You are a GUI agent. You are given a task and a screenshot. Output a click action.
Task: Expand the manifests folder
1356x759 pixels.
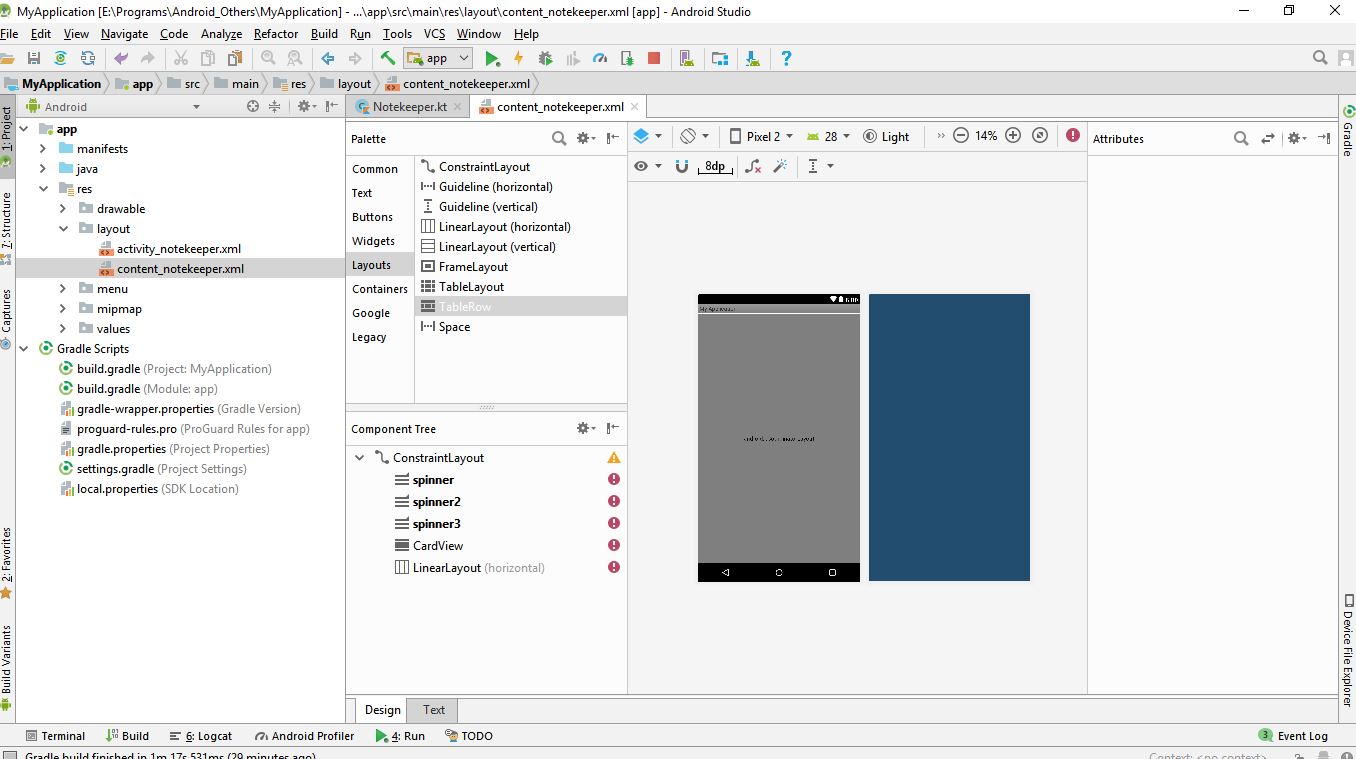[x=43, y=148]
